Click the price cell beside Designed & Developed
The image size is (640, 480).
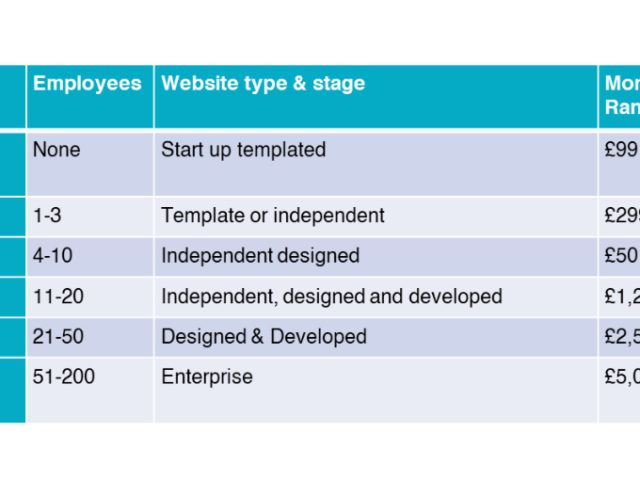pyautogui.click(x=620, y=337)
